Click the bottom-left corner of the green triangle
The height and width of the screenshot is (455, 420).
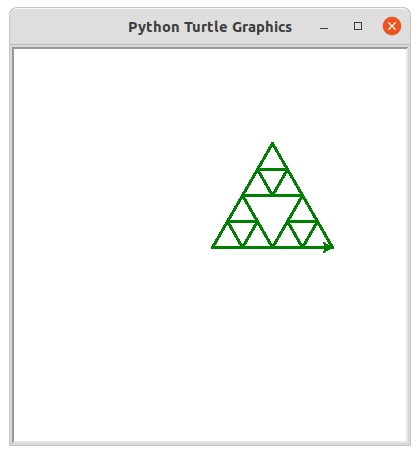coord(213,247)
